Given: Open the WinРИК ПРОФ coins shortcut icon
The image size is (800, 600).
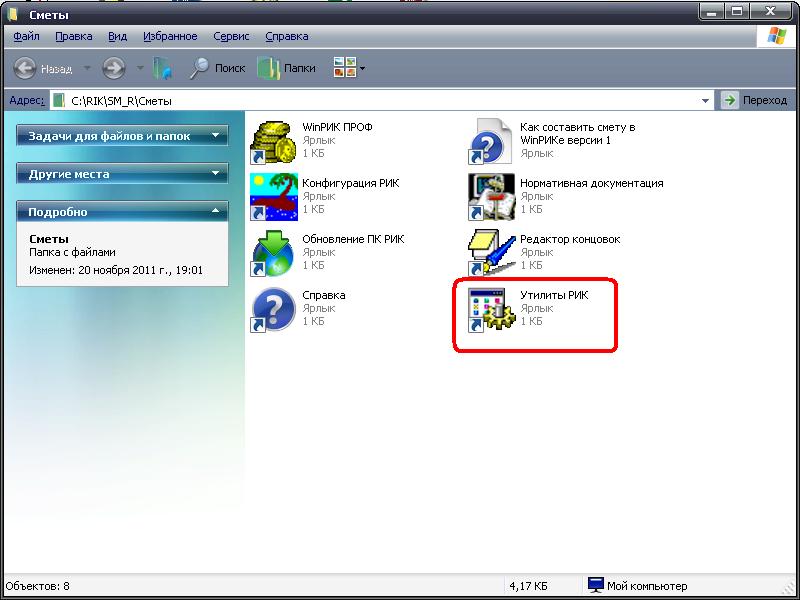Looking at the screenshot, I should [273, 142].
